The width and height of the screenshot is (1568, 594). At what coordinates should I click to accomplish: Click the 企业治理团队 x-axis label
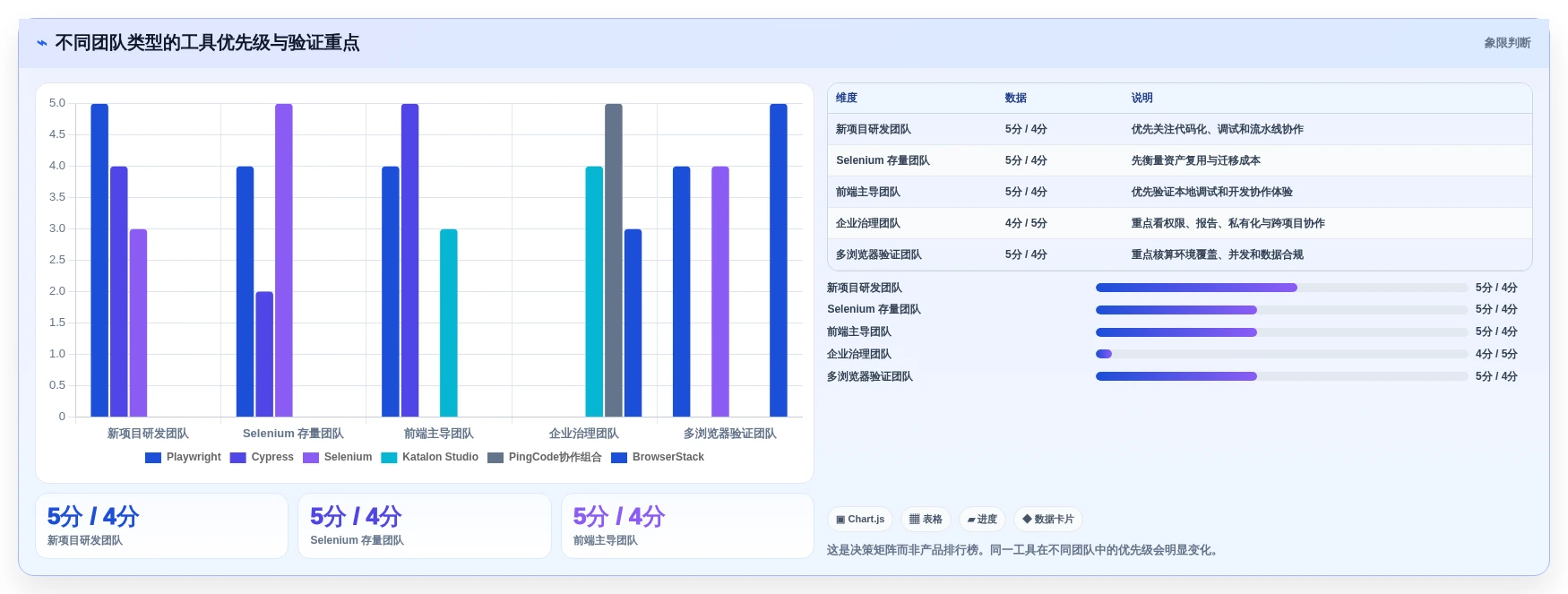pyautogui.click(x=584, y=434)
